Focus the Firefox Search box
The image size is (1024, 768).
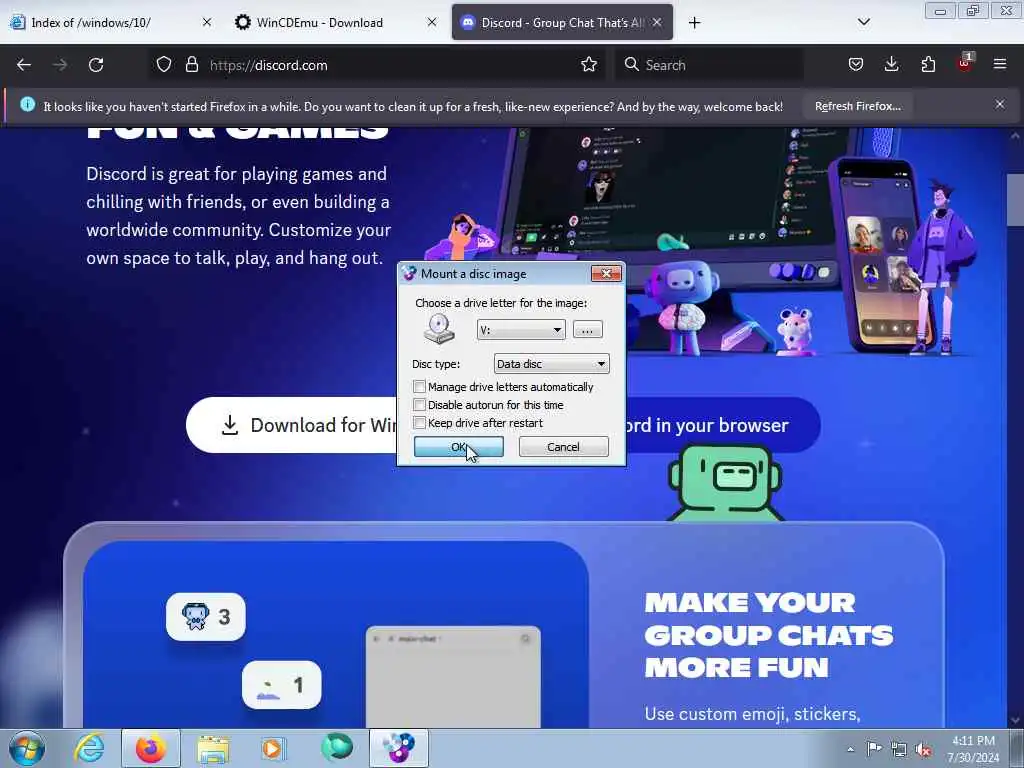click(x=710, y=65)
